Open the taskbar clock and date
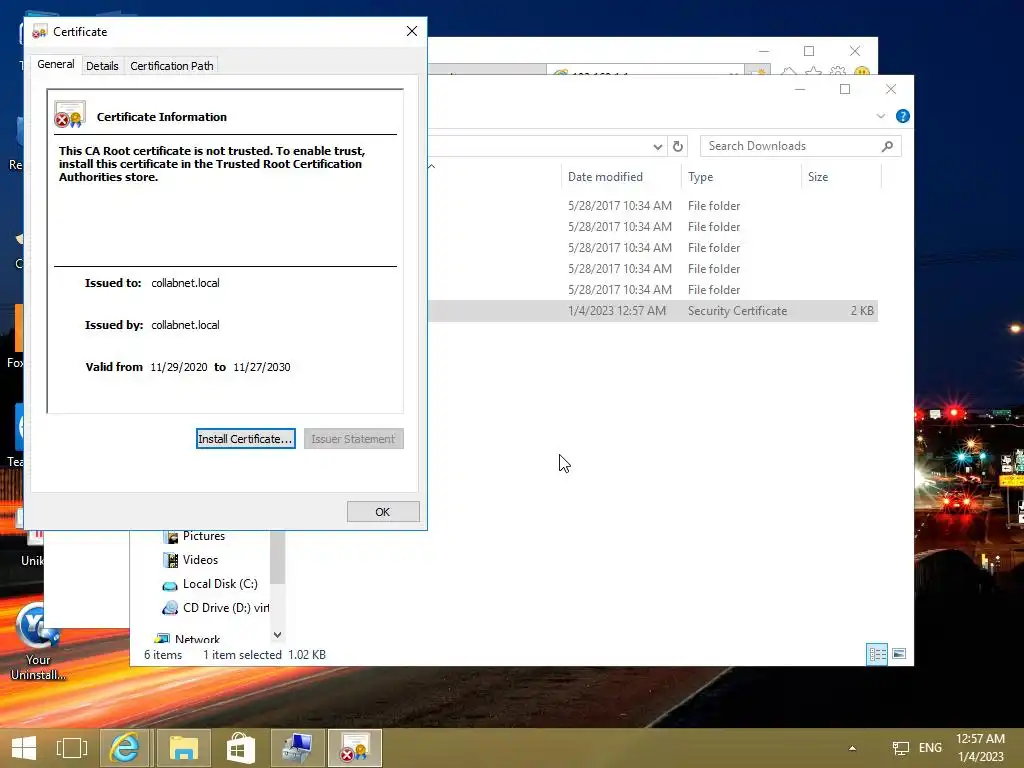 point(980,748)
